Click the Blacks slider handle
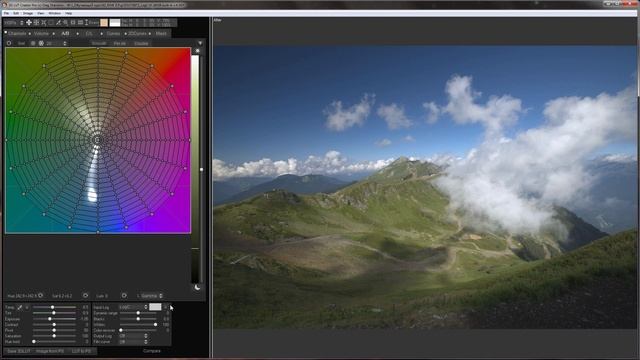Viewport: 640px width, 360px height. coord(138,319)
